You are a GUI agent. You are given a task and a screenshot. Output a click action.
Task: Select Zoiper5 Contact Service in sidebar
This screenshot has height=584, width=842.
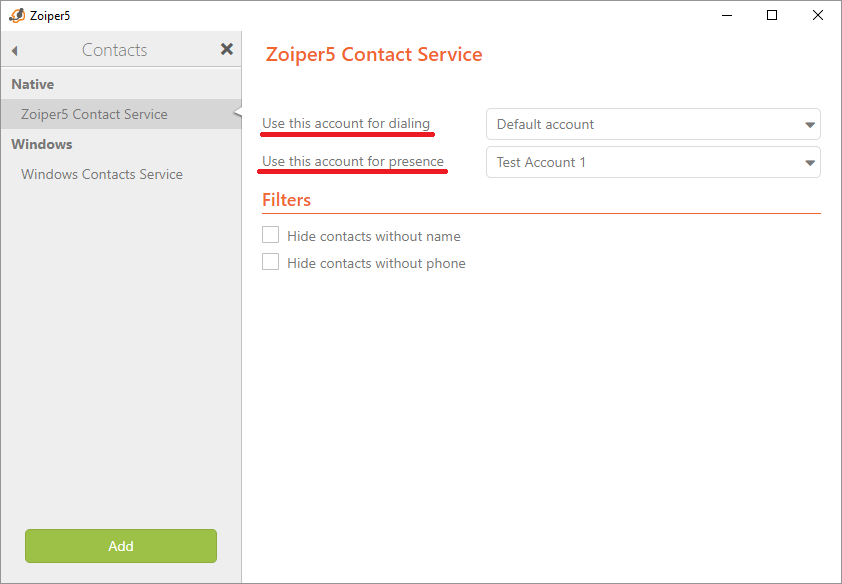coord(94,114)
